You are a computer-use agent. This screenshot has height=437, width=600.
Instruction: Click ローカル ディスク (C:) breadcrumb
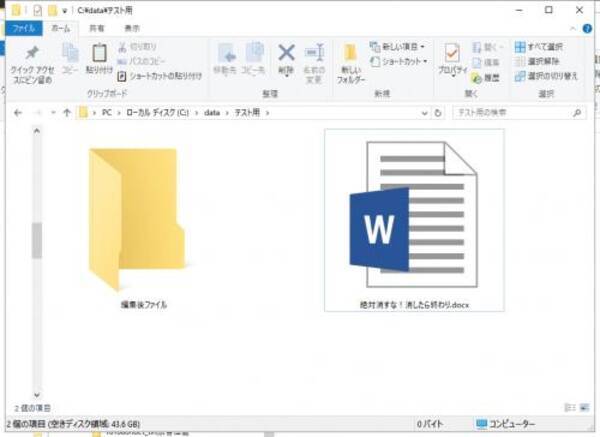[157, 113]
